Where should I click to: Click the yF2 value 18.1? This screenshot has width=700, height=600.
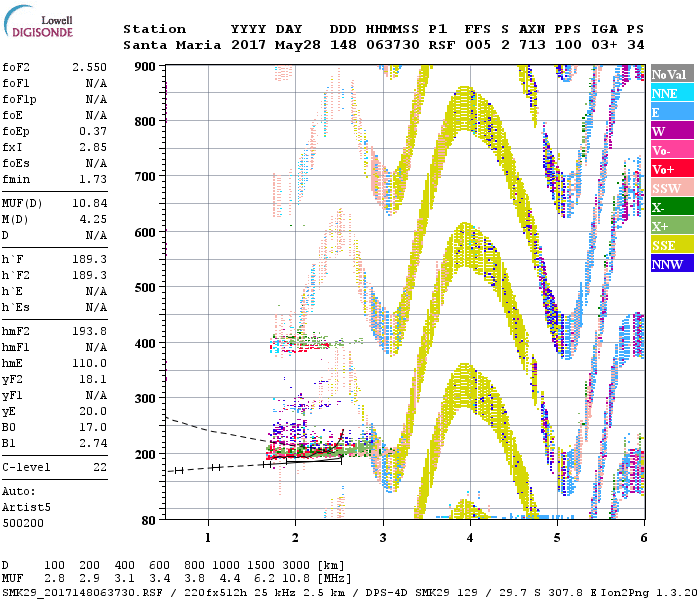click(x=93, y=379)
